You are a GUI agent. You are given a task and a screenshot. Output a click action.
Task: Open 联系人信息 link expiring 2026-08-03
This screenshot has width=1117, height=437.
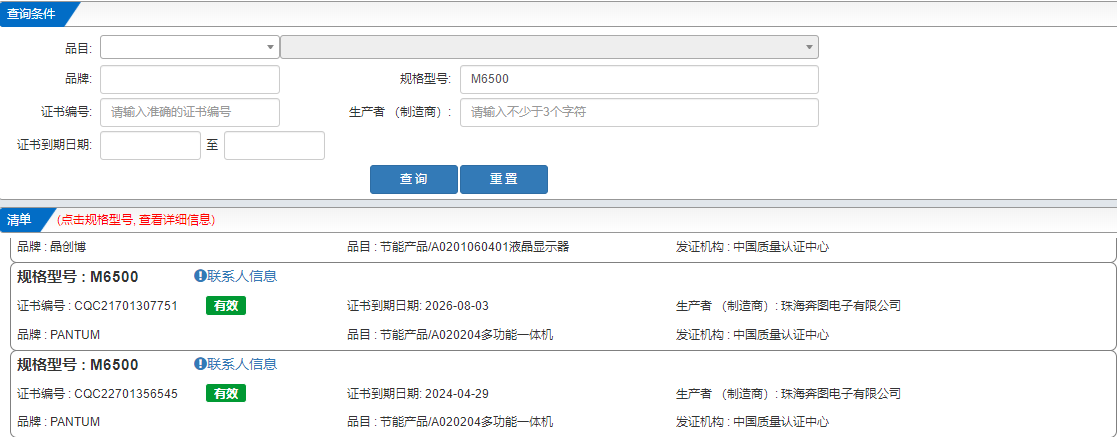click(x=242, y=276)
